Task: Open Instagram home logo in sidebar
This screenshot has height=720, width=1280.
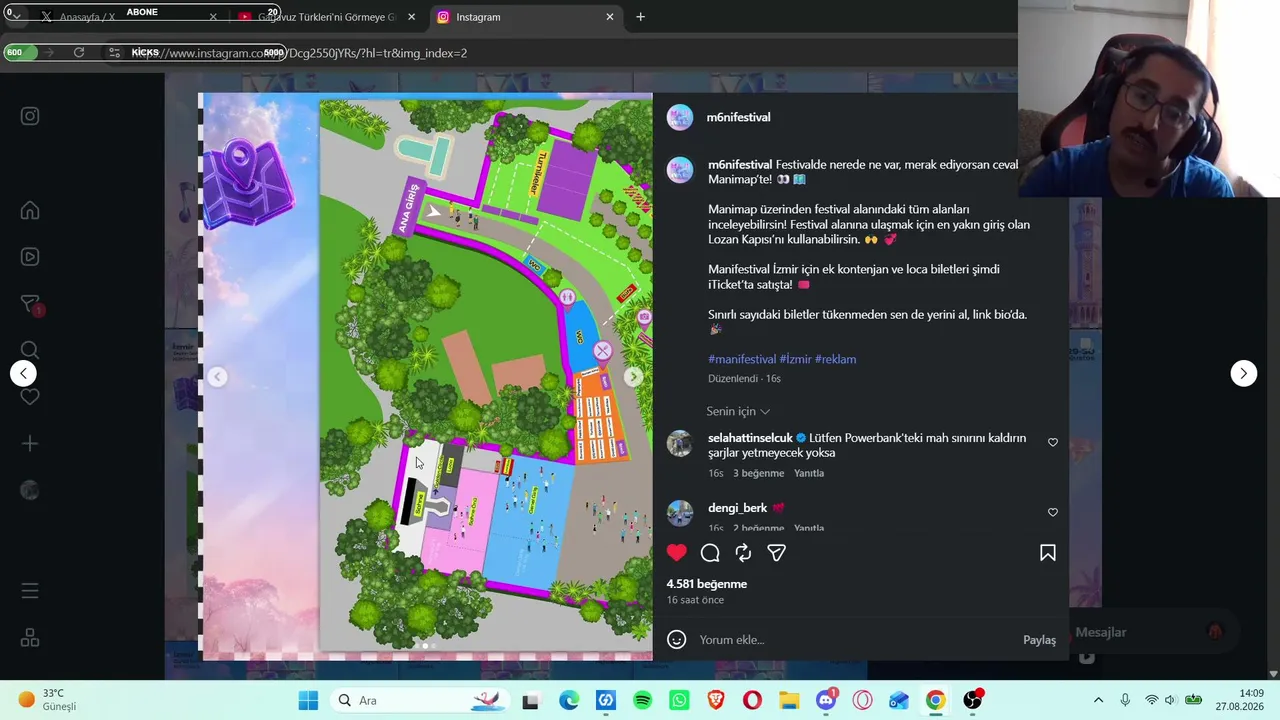Action: 30,116
